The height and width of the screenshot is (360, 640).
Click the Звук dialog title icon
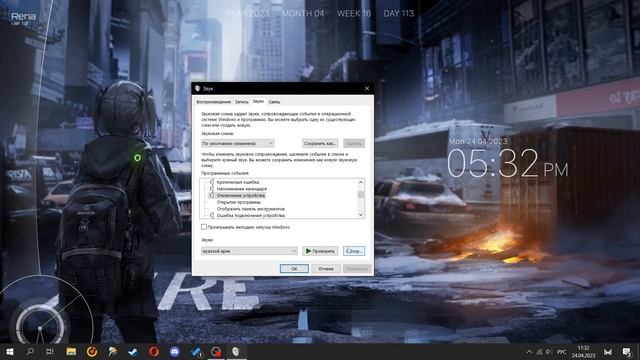pyautogui.click(x=198, y=88)
